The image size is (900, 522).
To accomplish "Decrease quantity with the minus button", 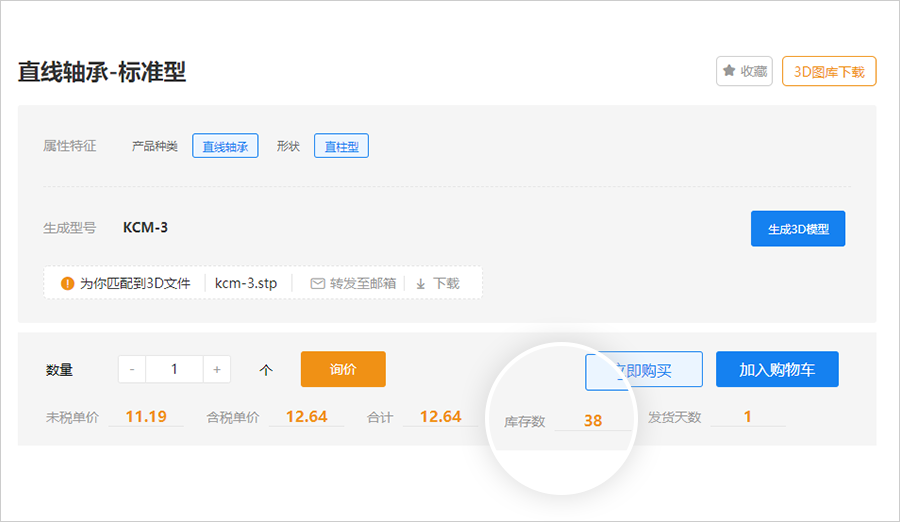I will [x=132, y=369].
